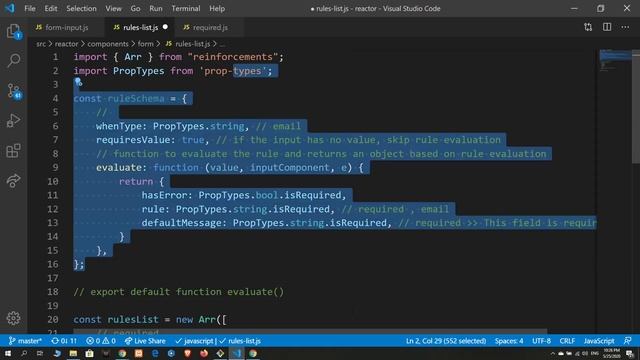
Task: Switch to the form-input.js tab
Action: click(x=66, y=27)
